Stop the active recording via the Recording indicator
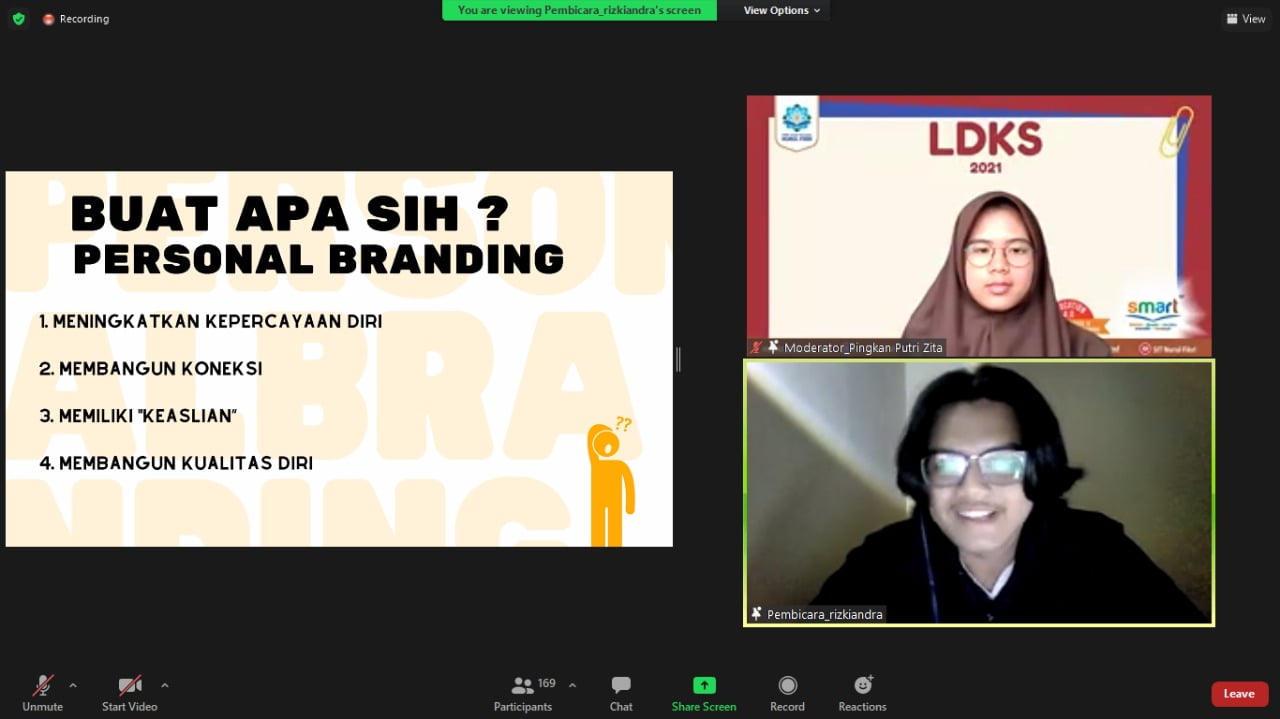The width and height of the screenshot is (1280, 719). pos(75,18)
